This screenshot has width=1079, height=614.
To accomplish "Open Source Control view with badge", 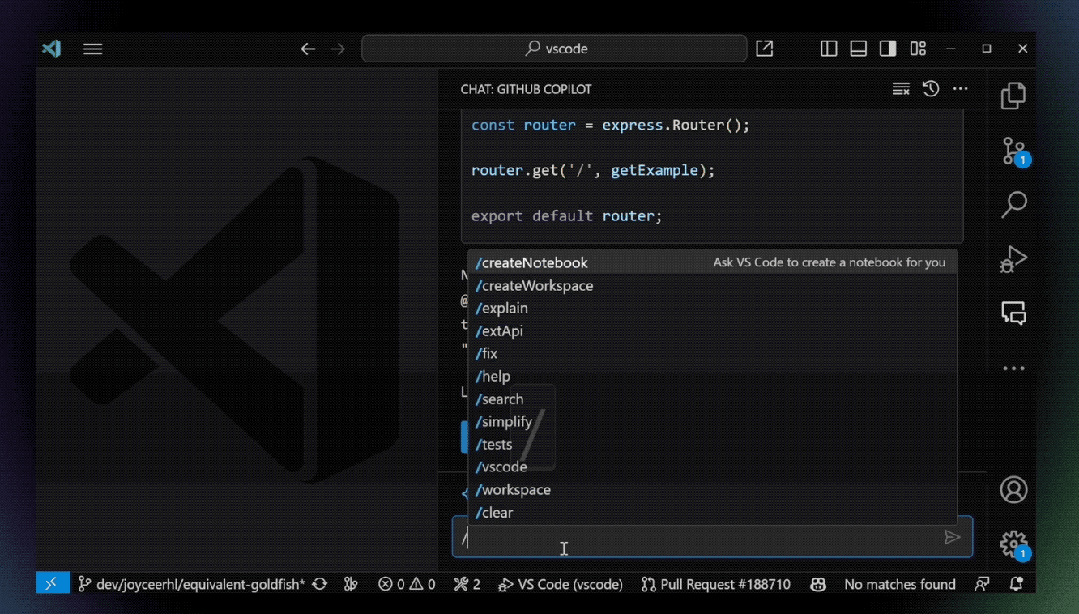I will coord(1014,151).
